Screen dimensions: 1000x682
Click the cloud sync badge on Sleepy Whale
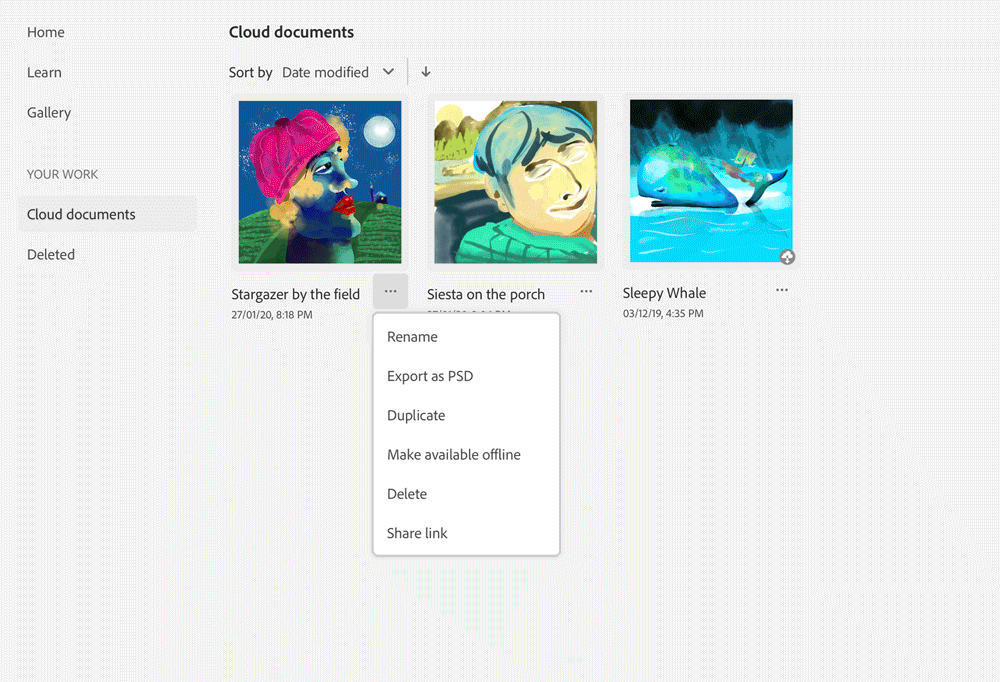pos(787,257)
